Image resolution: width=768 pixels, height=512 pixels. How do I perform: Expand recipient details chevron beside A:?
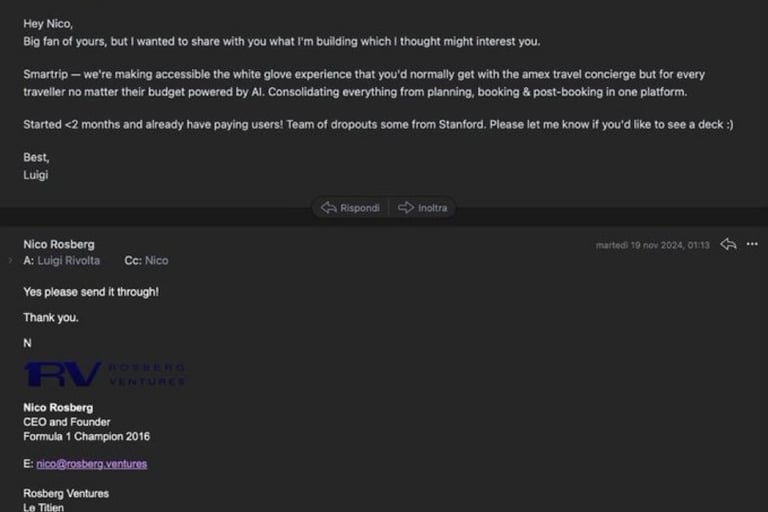[10, 261]
